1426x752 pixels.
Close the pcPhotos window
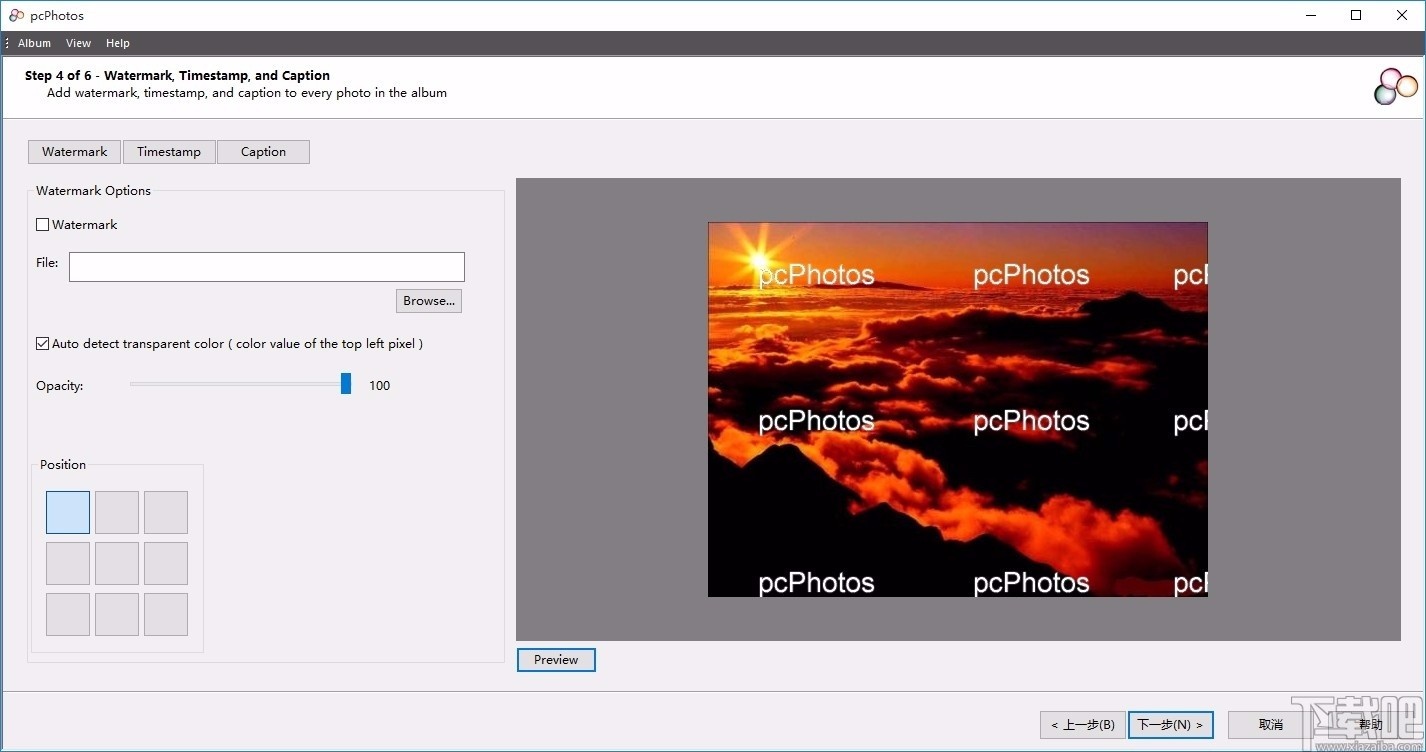coord(1402,15)
